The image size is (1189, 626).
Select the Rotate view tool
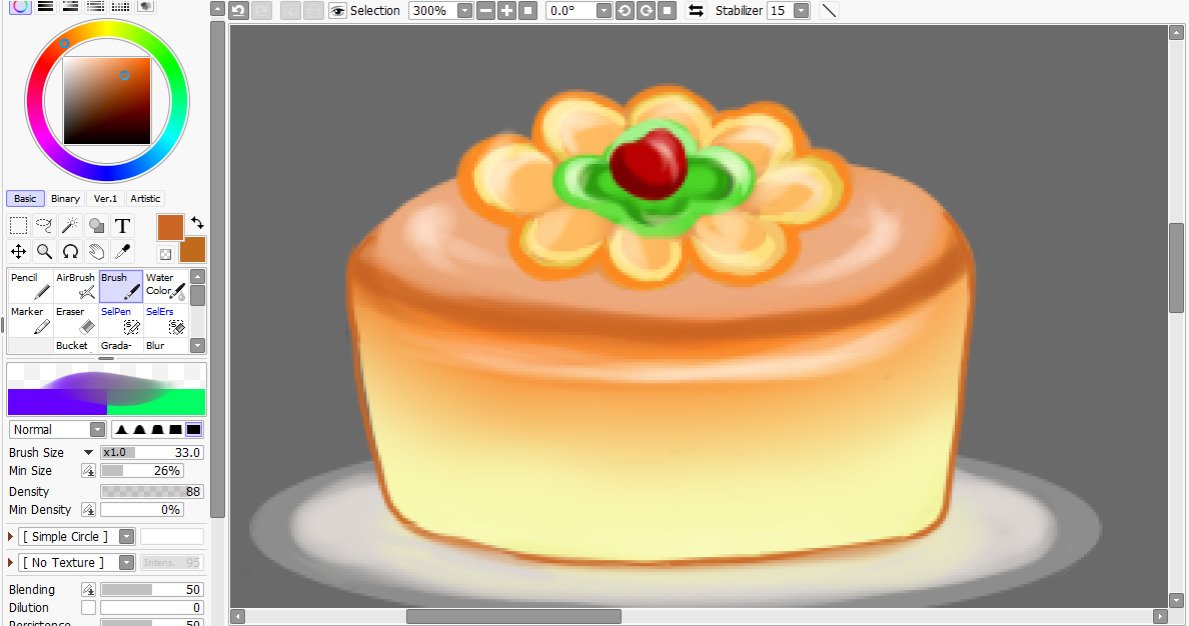(x=70, y=252)
